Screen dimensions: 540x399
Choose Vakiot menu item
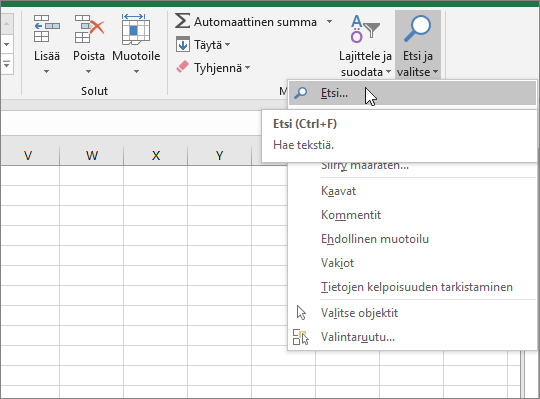click(x=337, y=263)
